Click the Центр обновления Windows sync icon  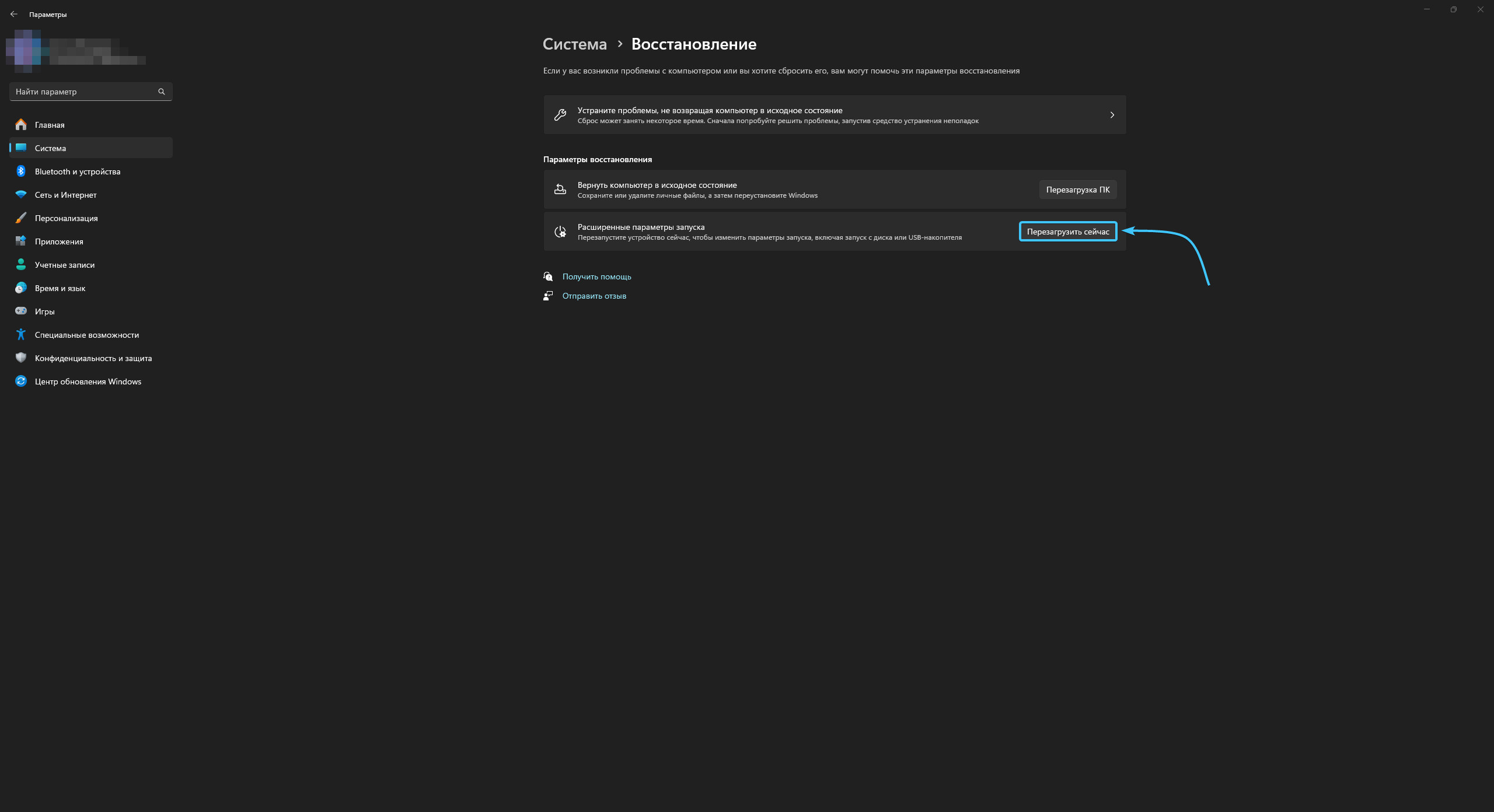coord(21,381)
